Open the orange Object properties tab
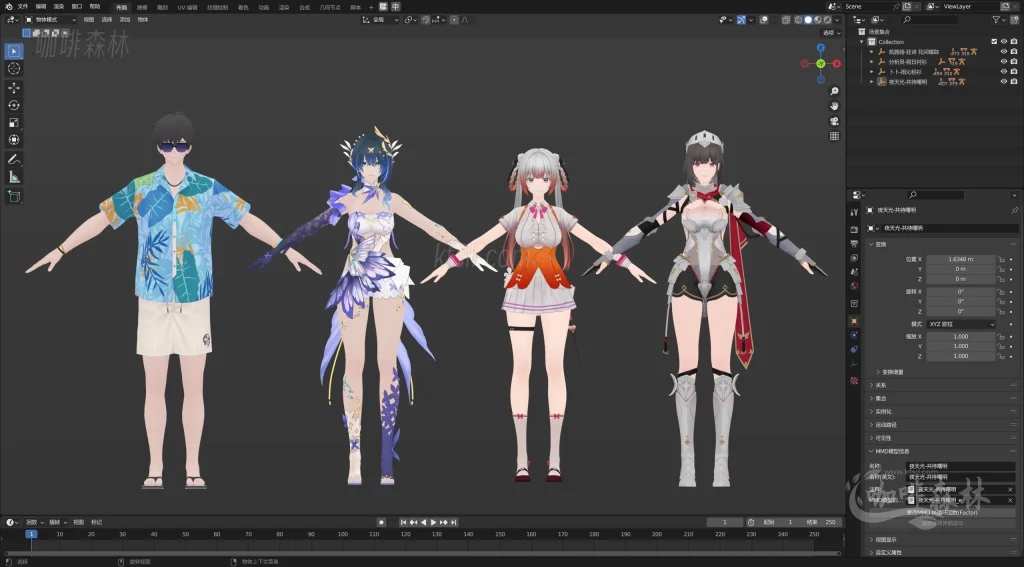 pos(854,321)
